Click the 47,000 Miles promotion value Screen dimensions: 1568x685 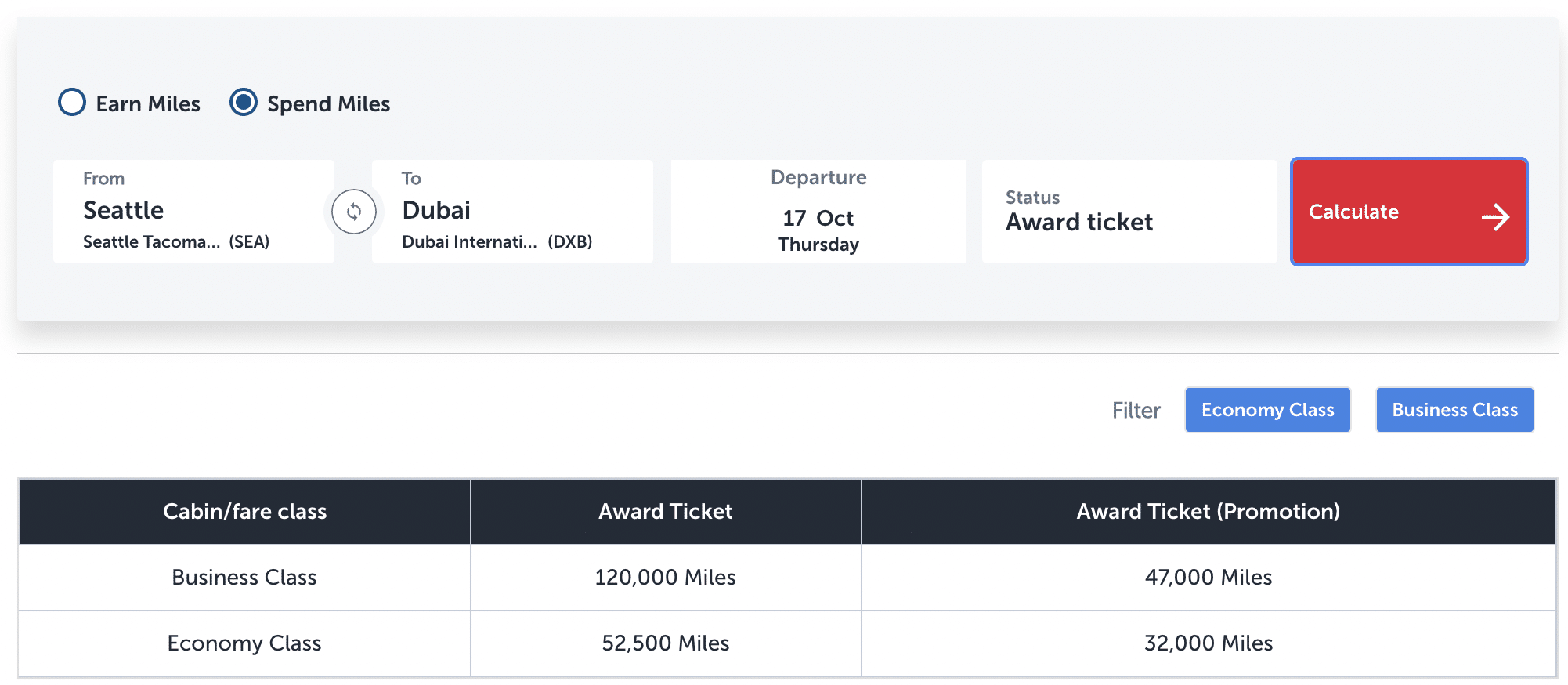(1208, 578)
